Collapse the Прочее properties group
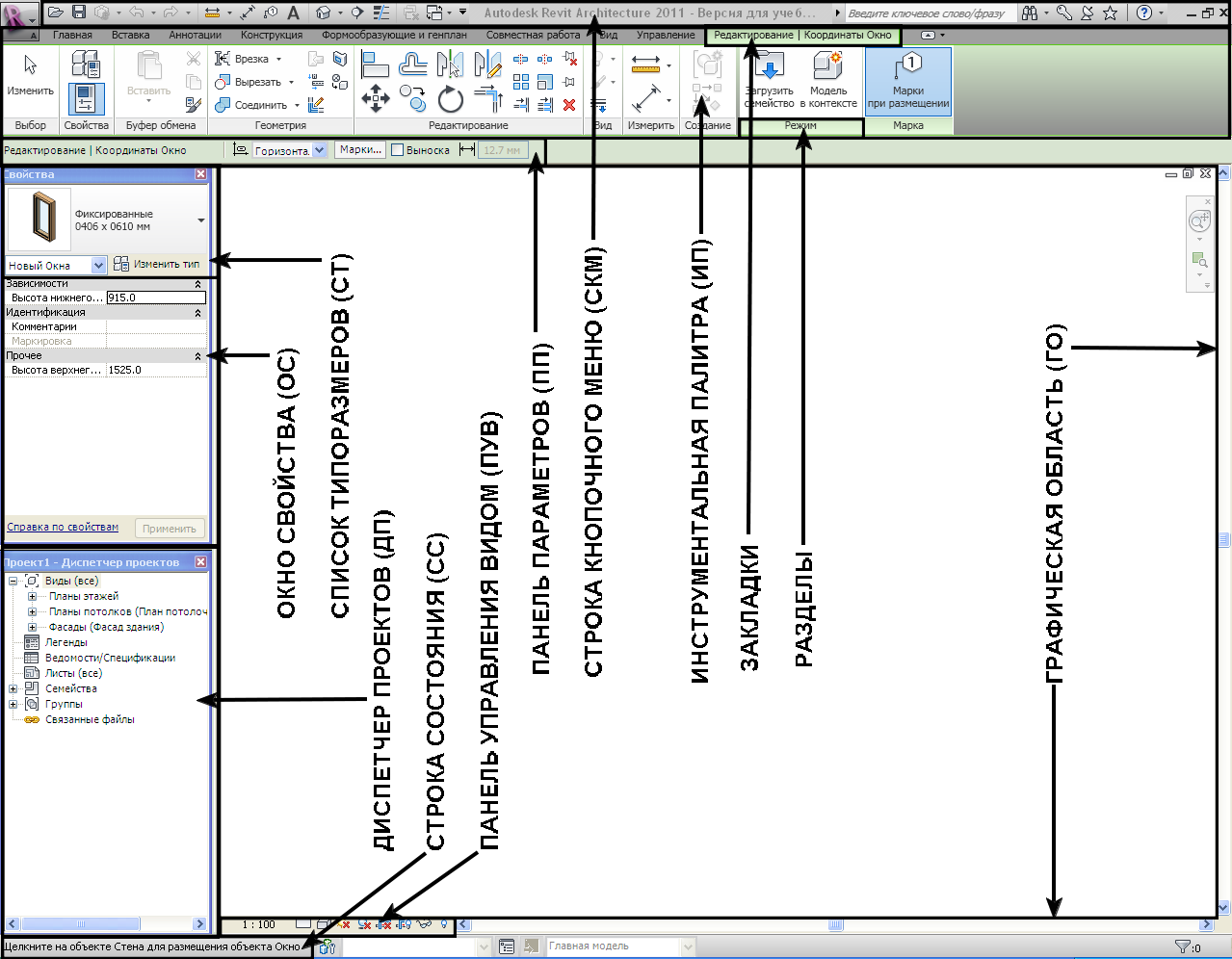The height and width of the screenshot is (959, 1232). click(198, 356)
